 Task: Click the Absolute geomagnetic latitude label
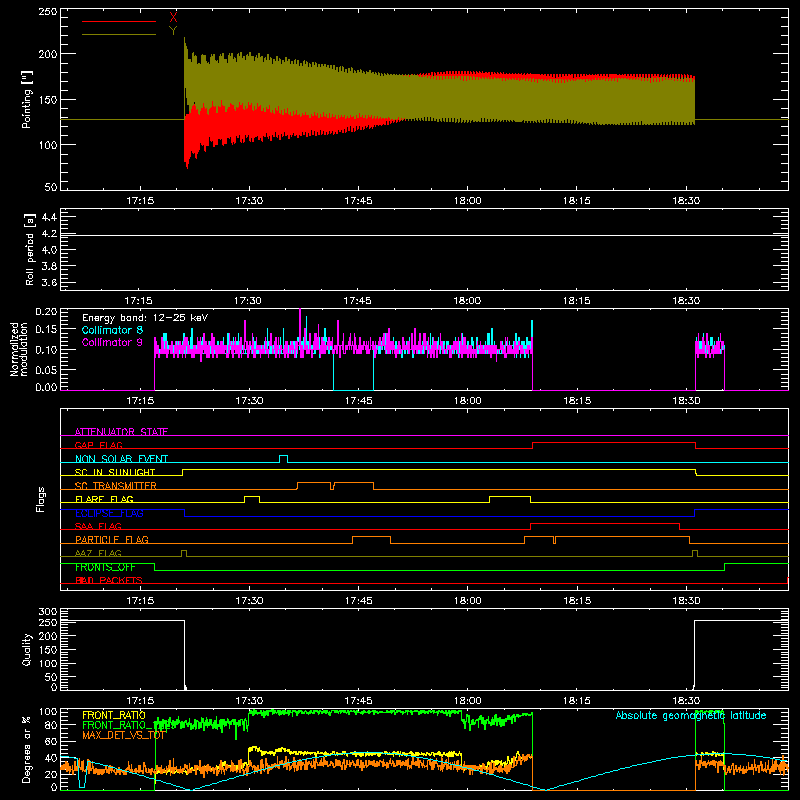pyautogui.click(x=691, y=716)
